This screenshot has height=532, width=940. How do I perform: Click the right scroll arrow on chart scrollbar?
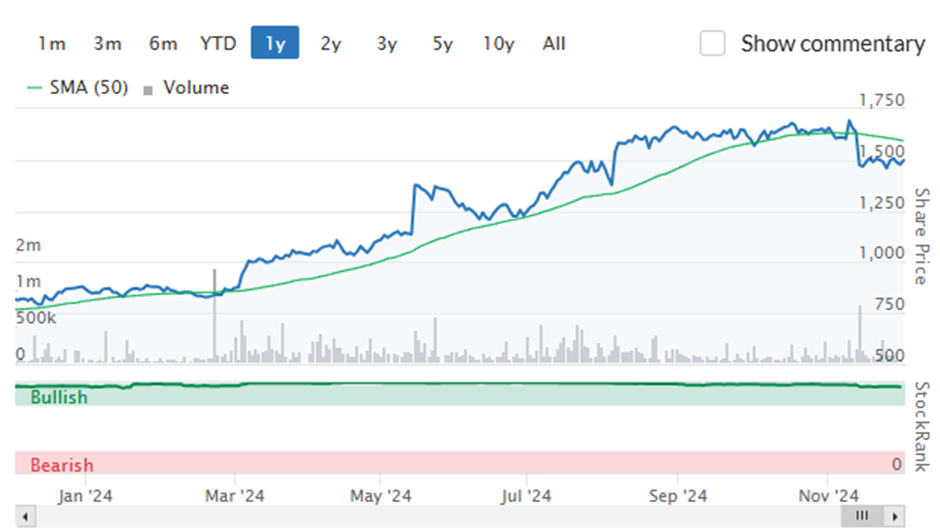click(895, 516)
